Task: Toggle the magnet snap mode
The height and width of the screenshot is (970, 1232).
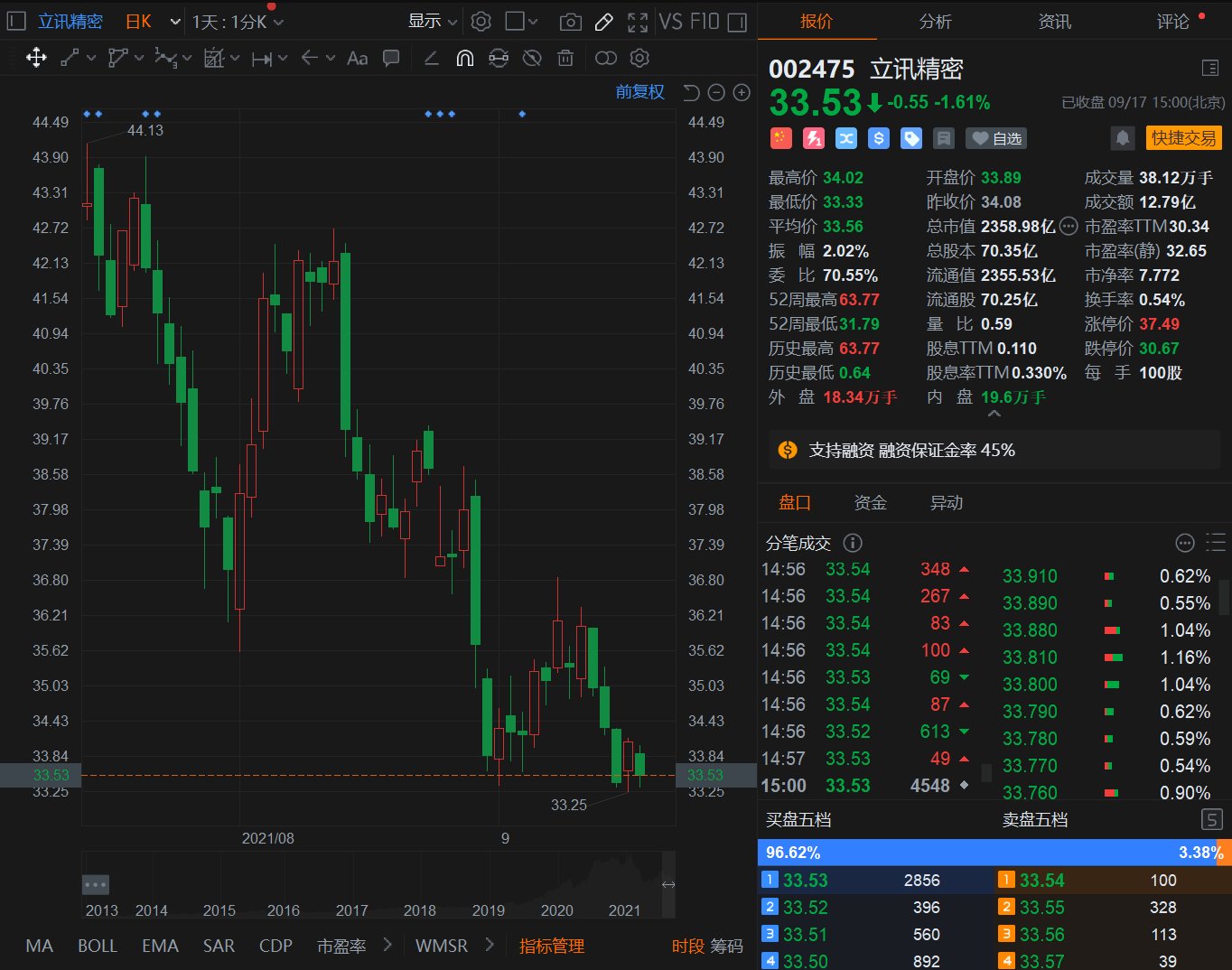Action: point(465,59)
